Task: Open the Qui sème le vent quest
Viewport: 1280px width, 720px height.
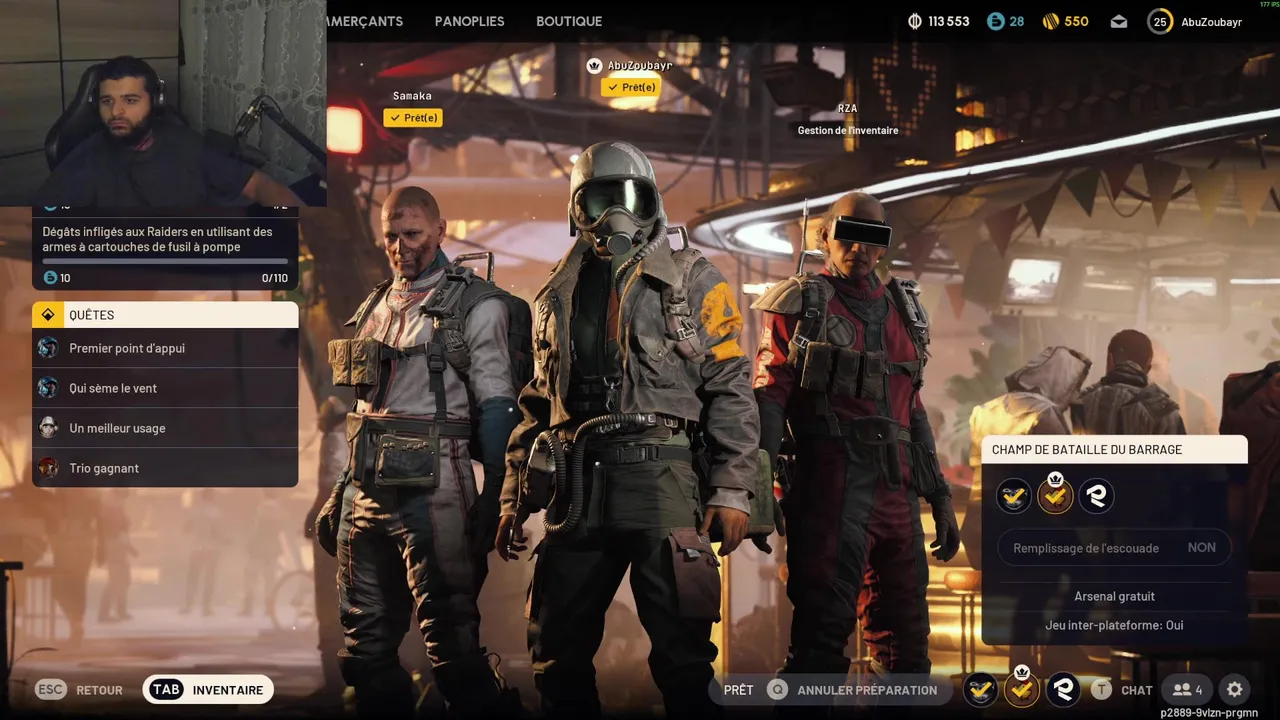Action: [x=165, y=388]
